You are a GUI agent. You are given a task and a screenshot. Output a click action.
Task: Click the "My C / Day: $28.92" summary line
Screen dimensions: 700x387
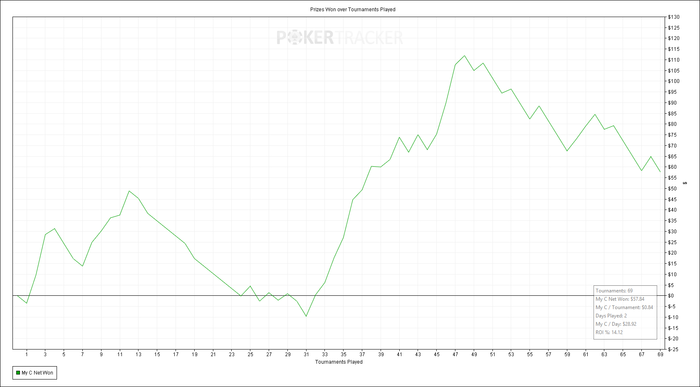point(616,324)
